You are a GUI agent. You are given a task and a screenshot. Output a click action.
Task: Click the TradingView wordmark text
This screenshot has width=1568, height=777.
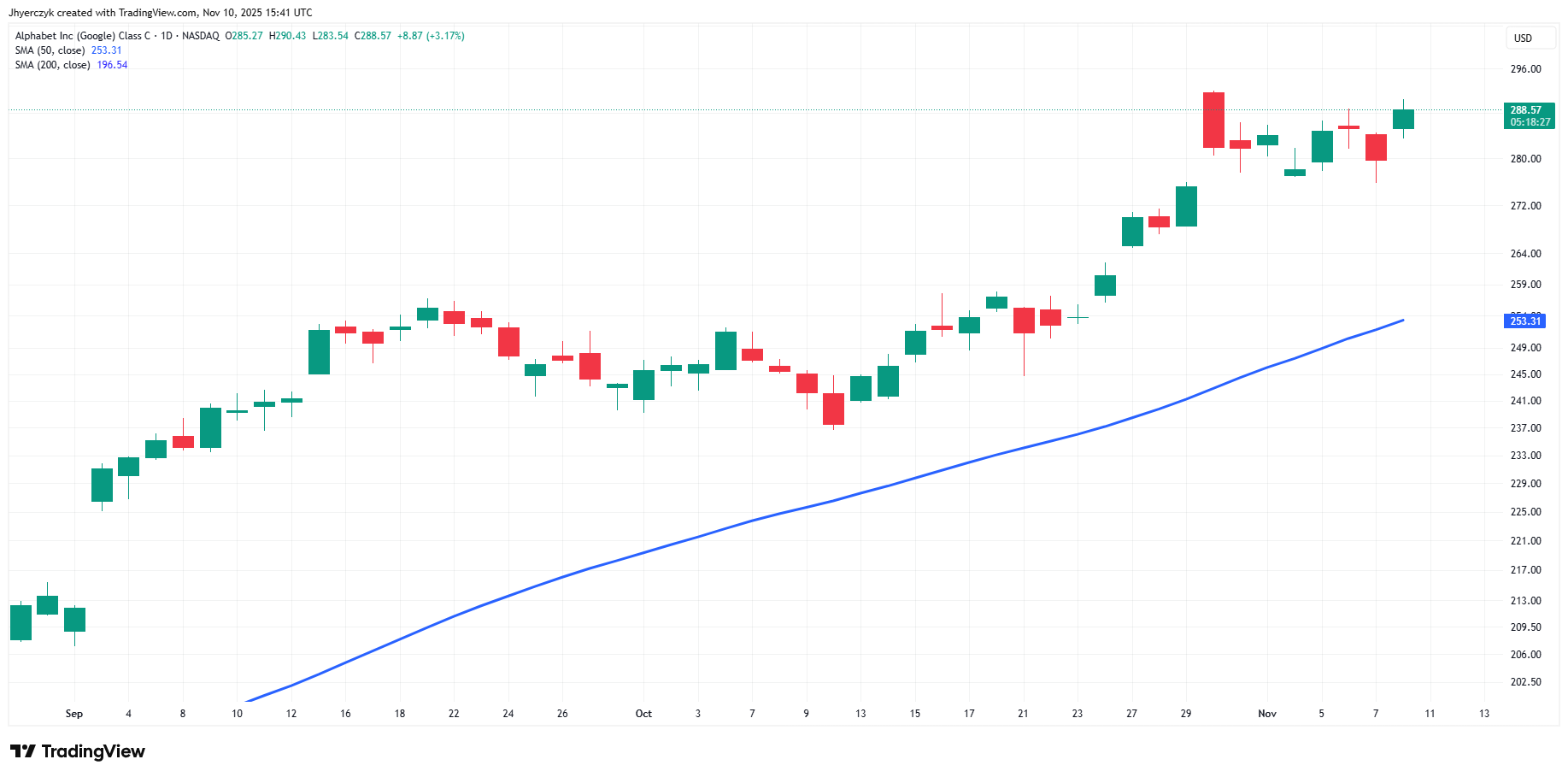pyautogui.click(x=93, y=751)
